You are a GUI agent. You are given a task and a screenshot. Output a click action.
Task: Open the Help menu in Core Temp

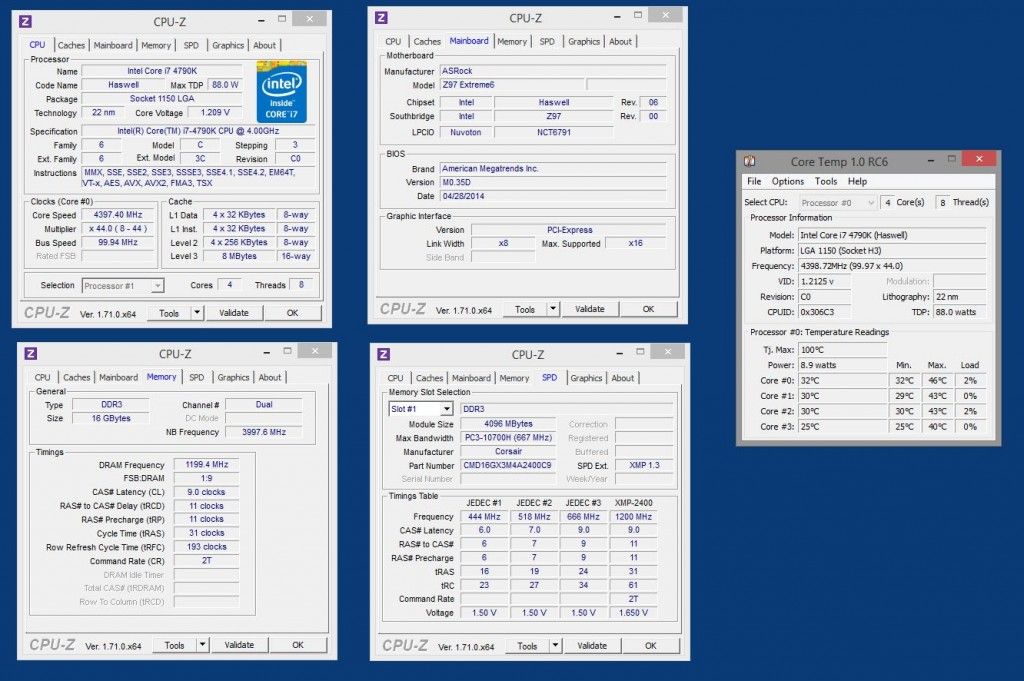(857, 182)
